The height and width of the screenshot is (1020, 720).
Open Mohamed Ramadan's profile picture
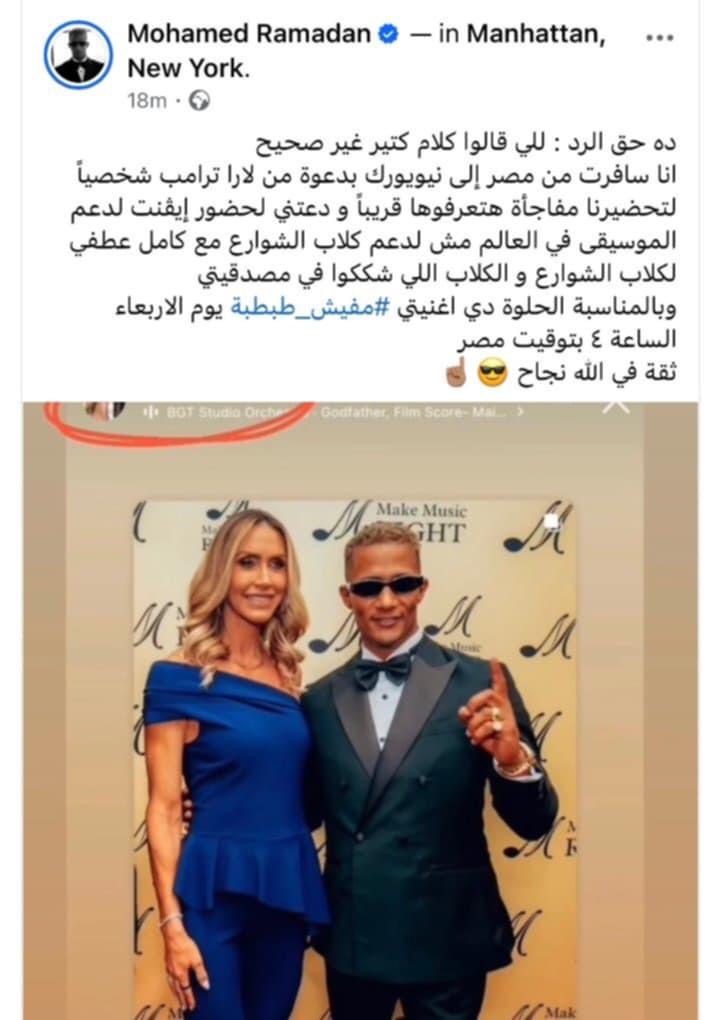point(79,55)
